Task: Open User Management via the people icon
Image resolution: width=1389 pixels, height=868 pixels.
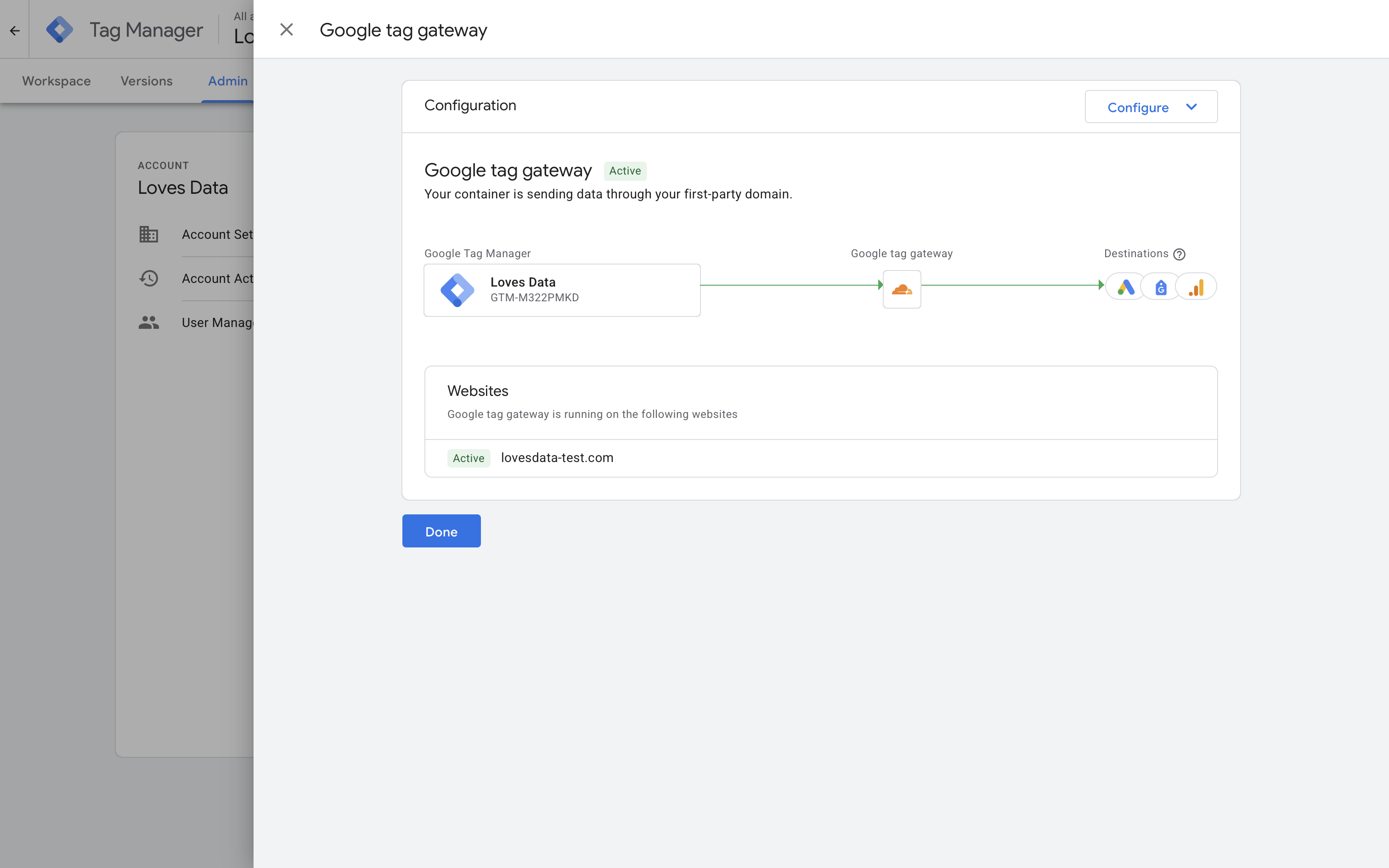Action: (x=148, y=322)
